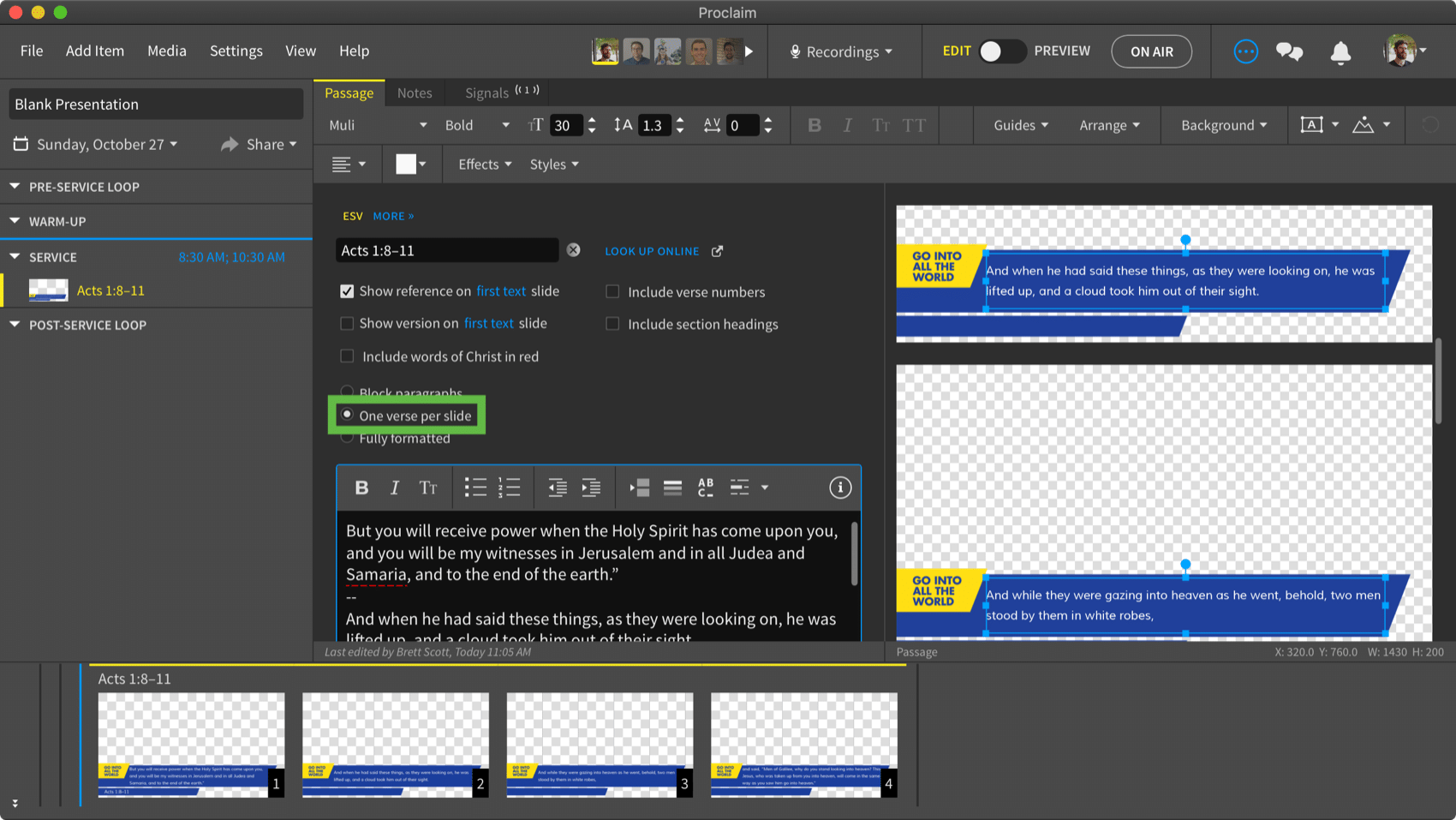1456x820 pixels.
Task: Open the File menu
Action: tap(32, 51)
